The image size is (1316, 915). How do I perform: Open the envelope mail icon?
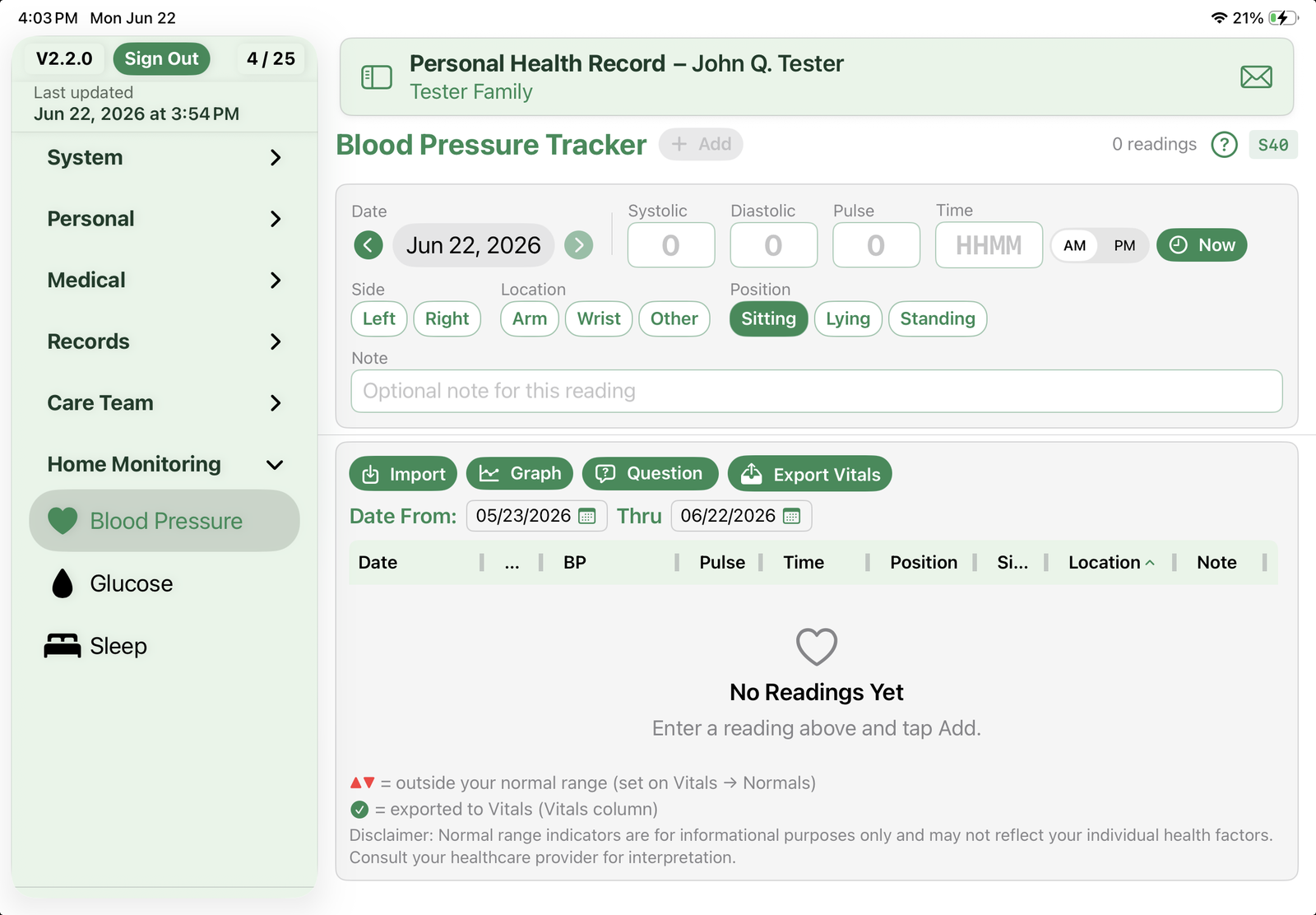(x=1256, y=77)
